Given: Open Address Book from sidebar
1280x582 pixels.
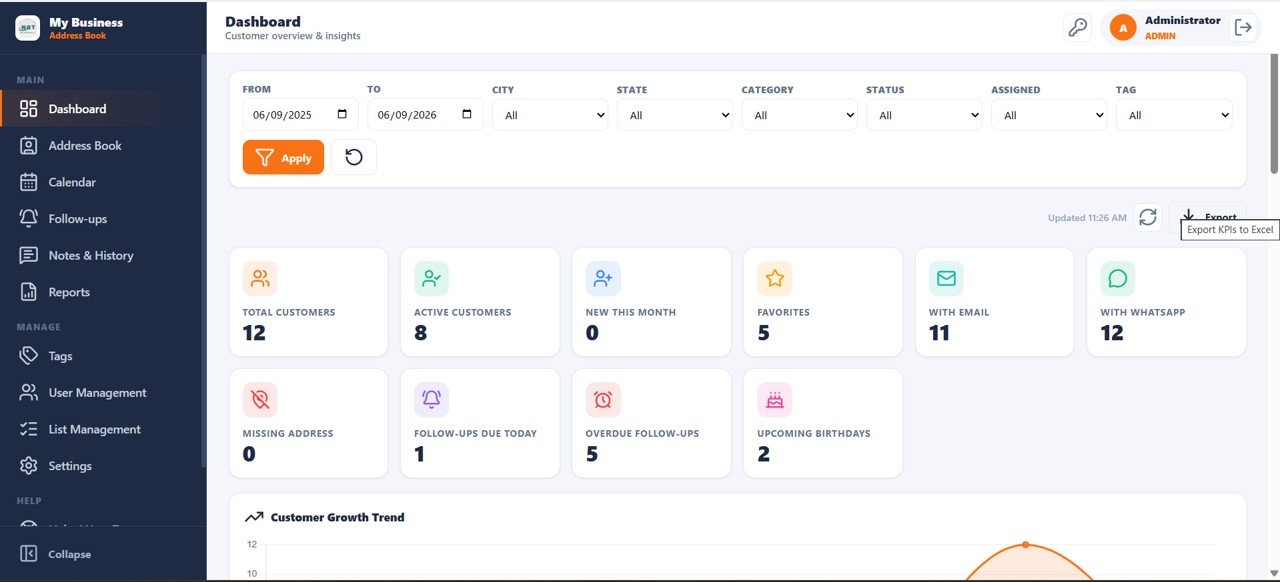Looking at the screenshot, I should pos(101,145).
